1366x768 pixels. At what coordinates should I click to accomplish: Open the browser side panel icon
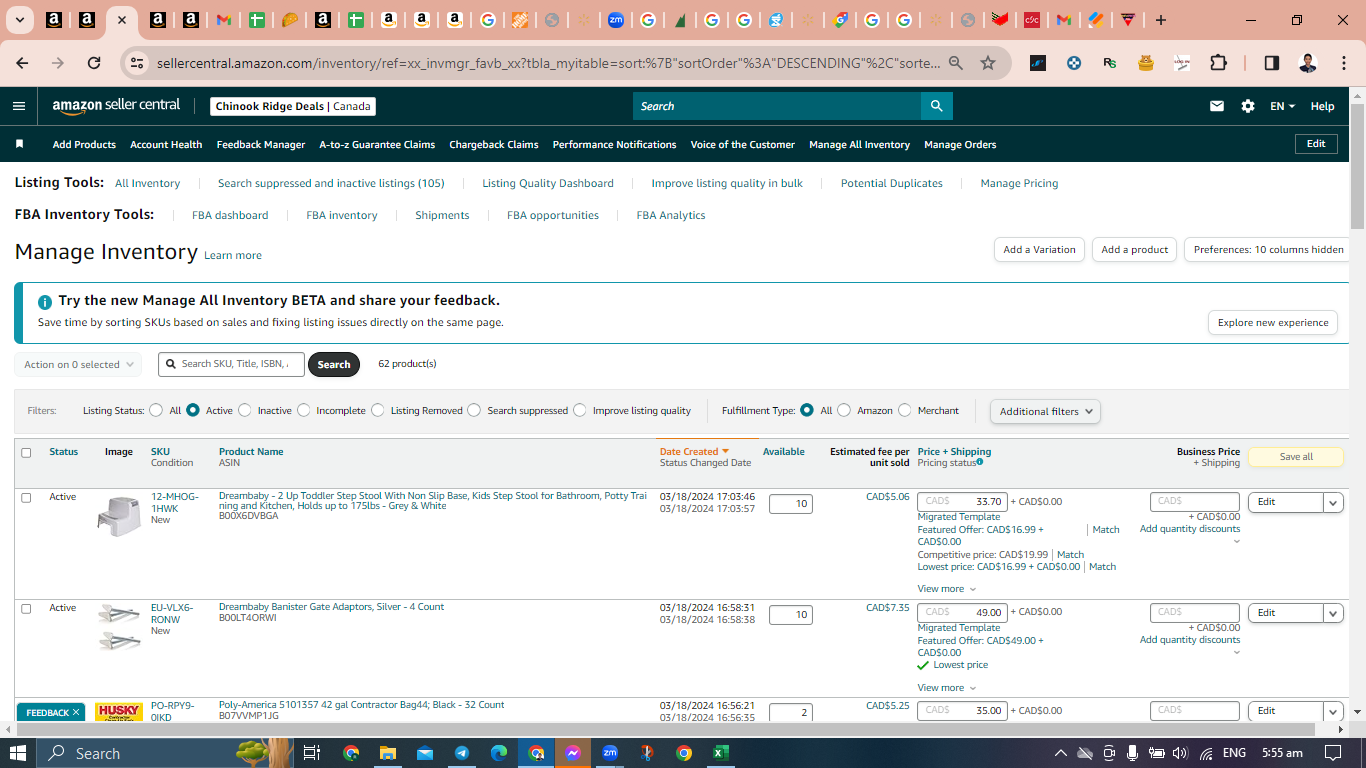tap(1272, 63)
